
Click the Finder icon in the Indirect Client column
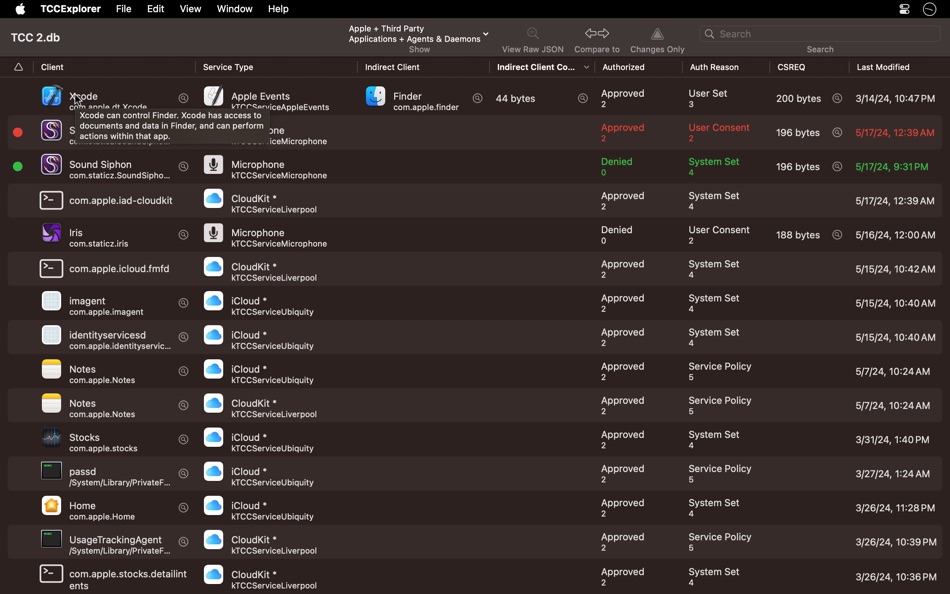click(x=376, y=96)
